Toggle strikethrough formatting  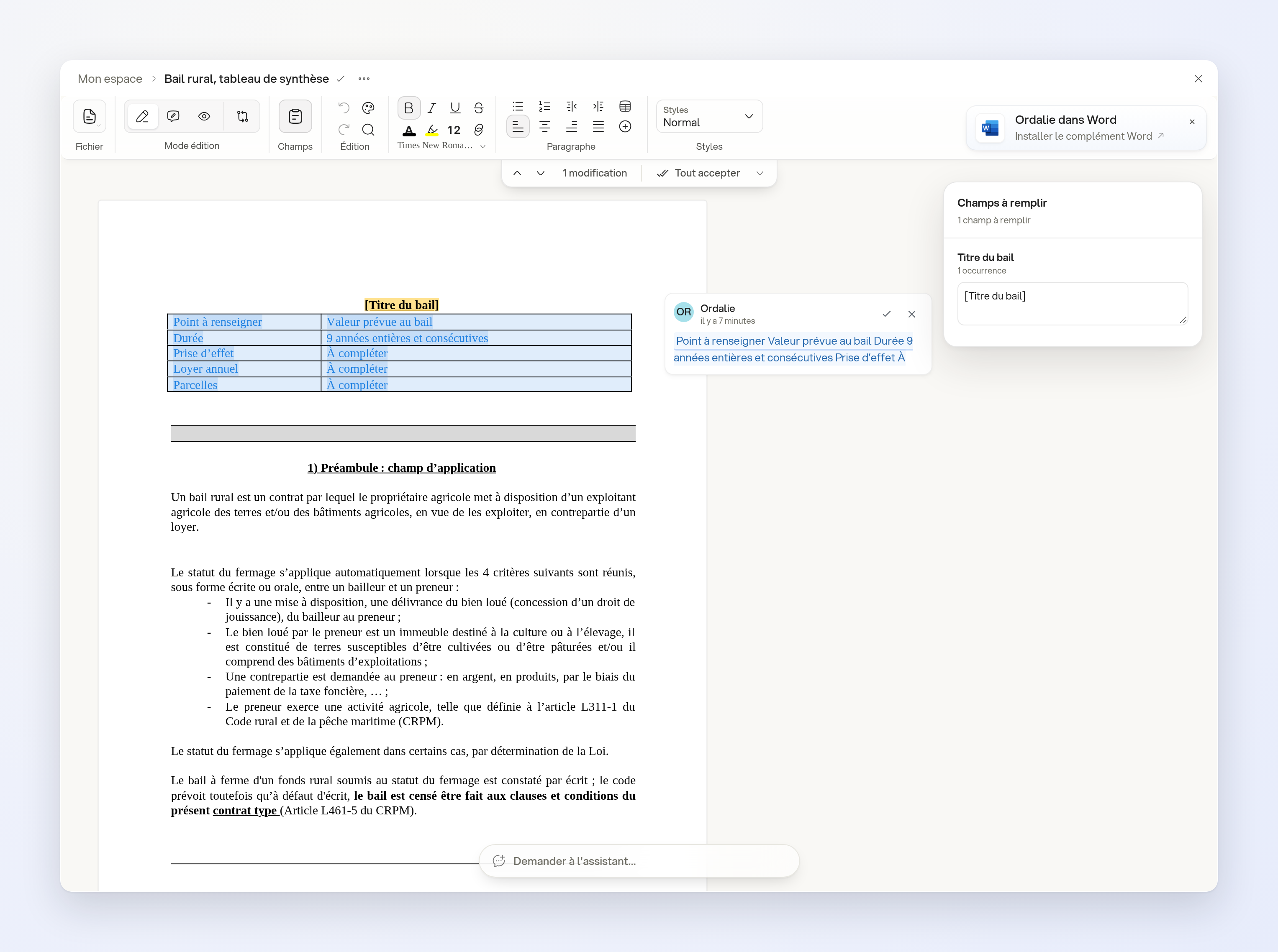[x=478, y=108]
